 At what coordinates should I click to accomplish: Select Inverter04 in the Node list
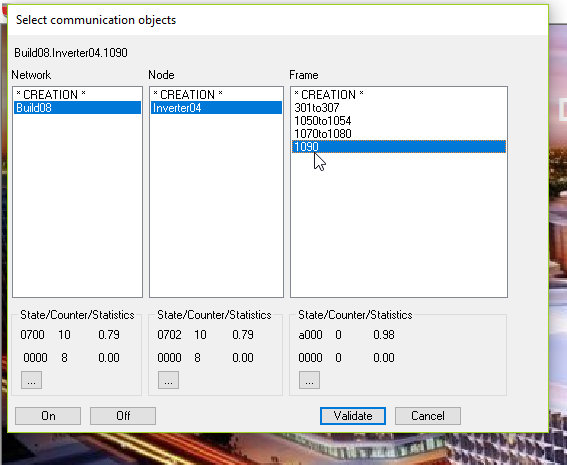click(216, 108)
